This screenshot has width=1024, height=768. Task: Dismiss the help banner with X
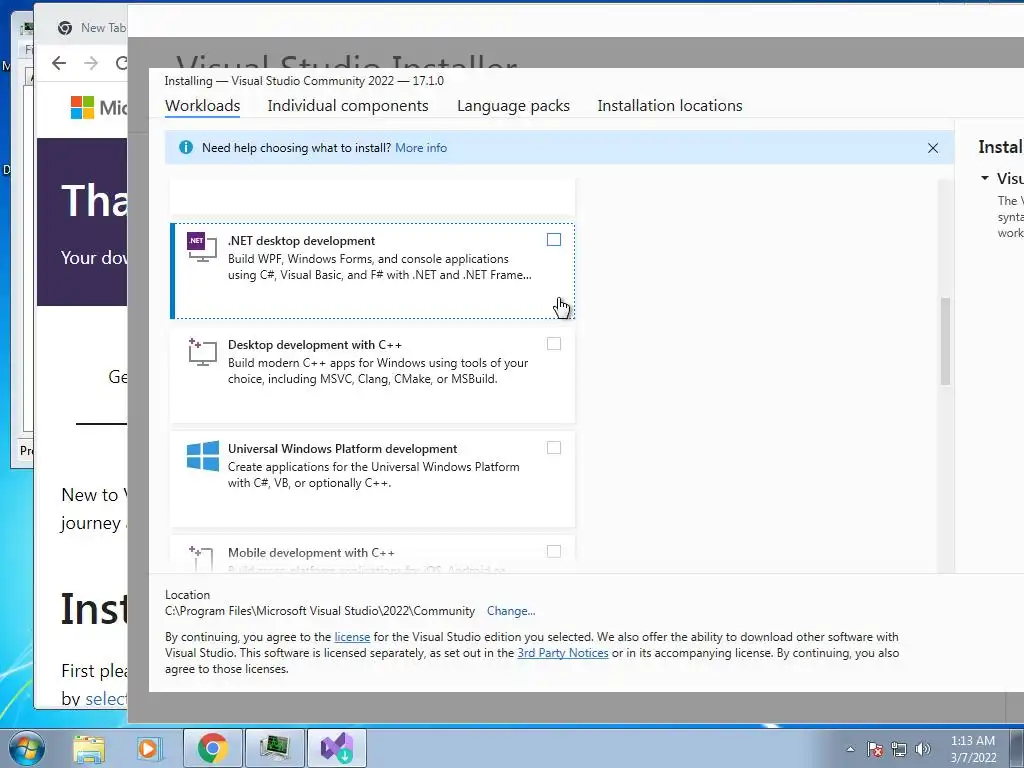[933, 148]
